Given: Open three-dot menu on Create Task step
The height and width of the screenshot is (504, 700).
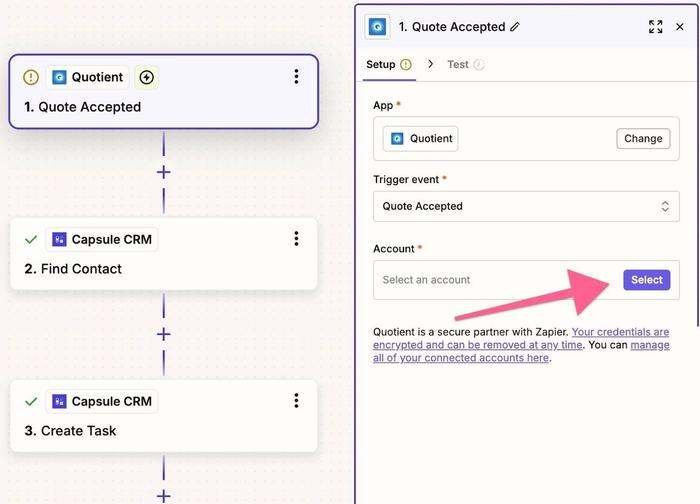Looking at the screenshot, I should tap(296, 401).
